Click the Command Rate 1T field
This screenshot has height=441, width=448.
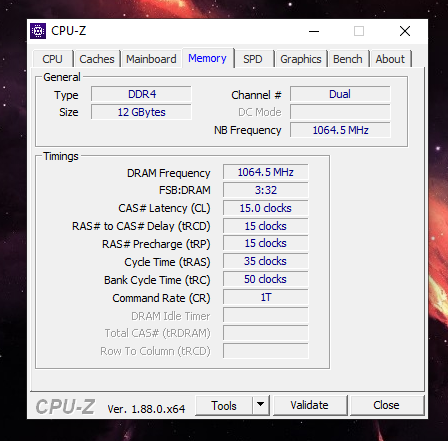point(266,297)
